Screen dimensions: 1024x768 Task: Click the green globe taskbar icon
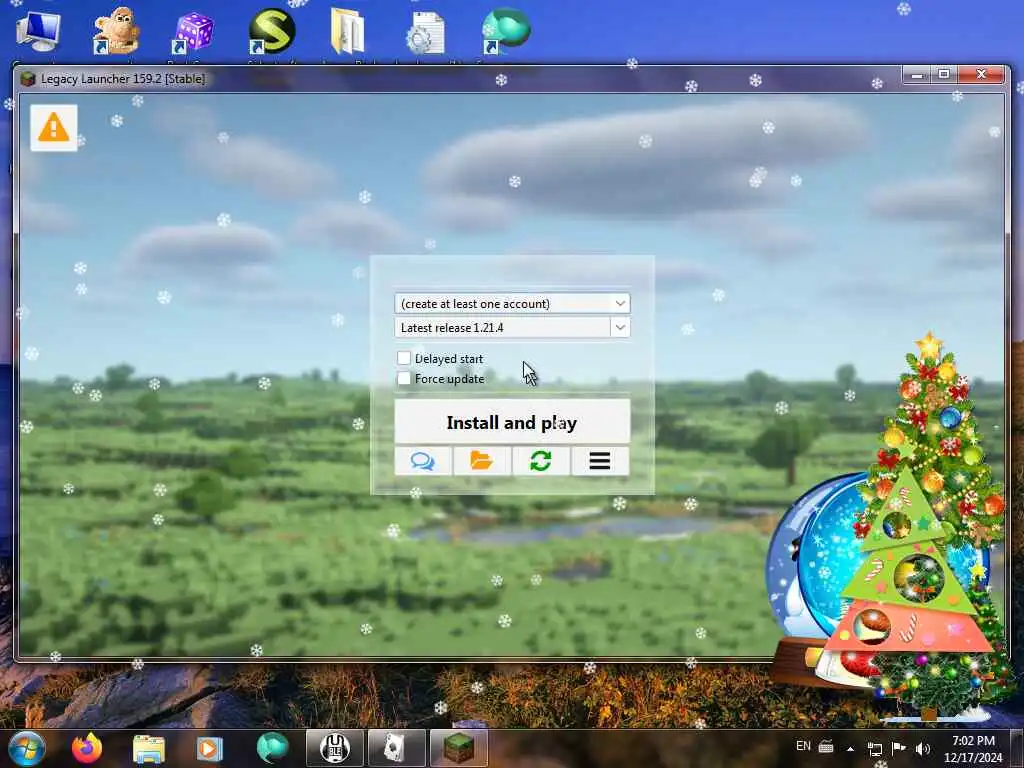coord(272,748)
